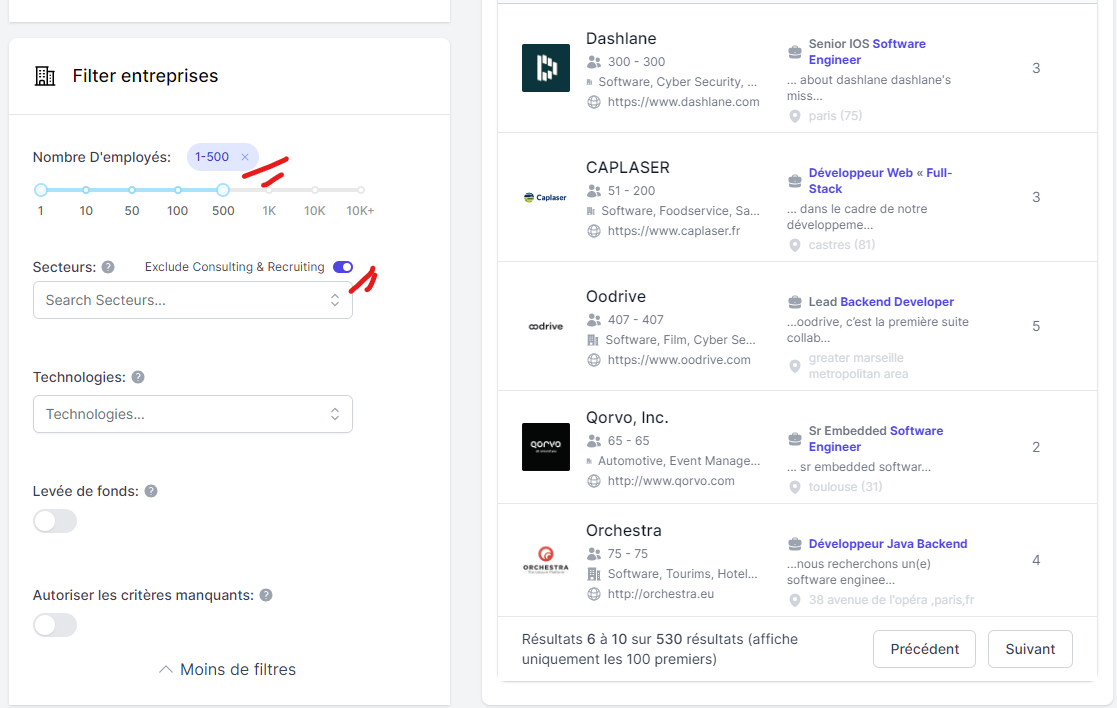1117x708 pixels.
Task: Click briefcase icon beside Développeur Java Backend
Action: 794,544
